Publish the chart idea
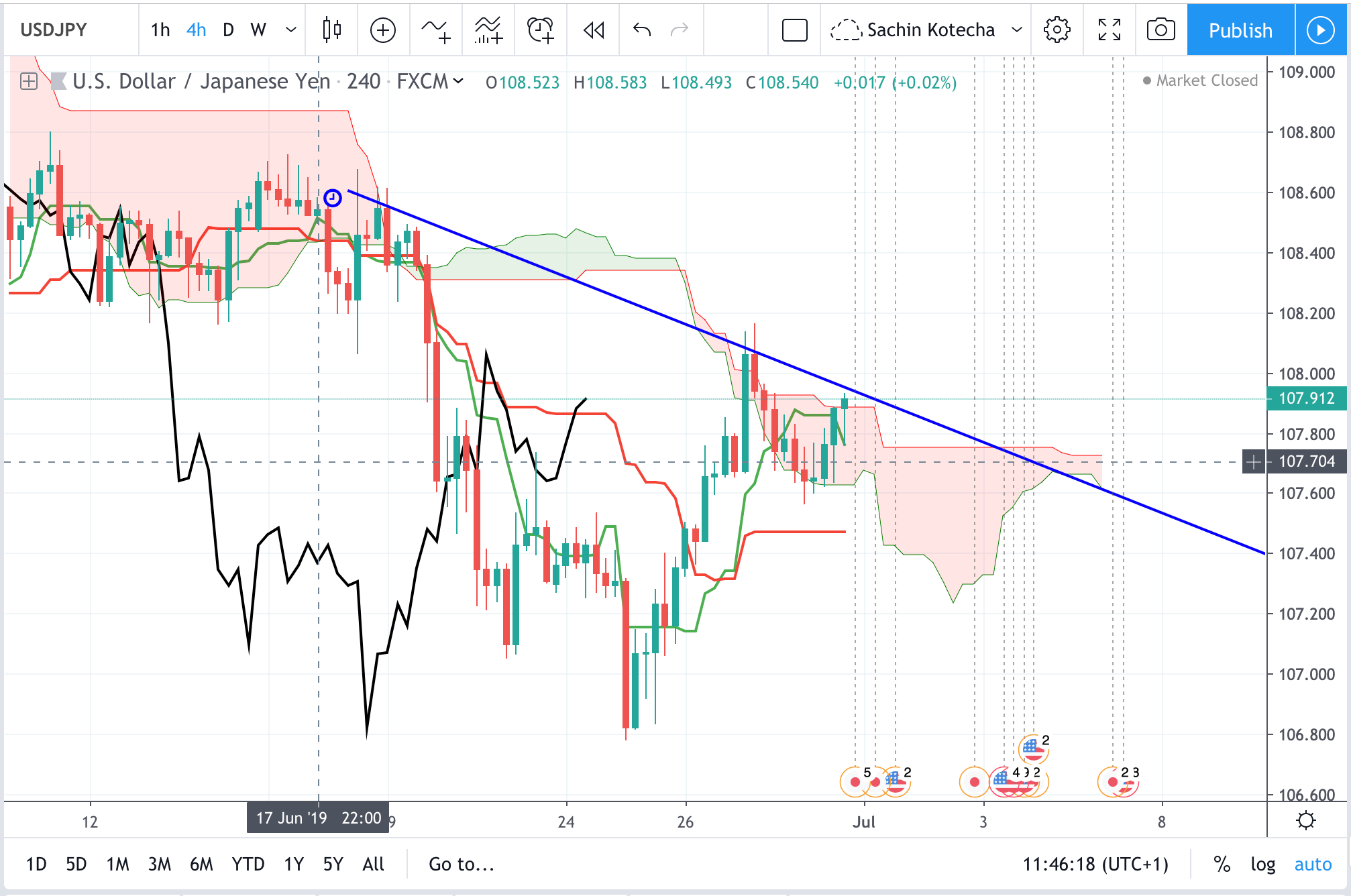 click(x=1240, y=30)
